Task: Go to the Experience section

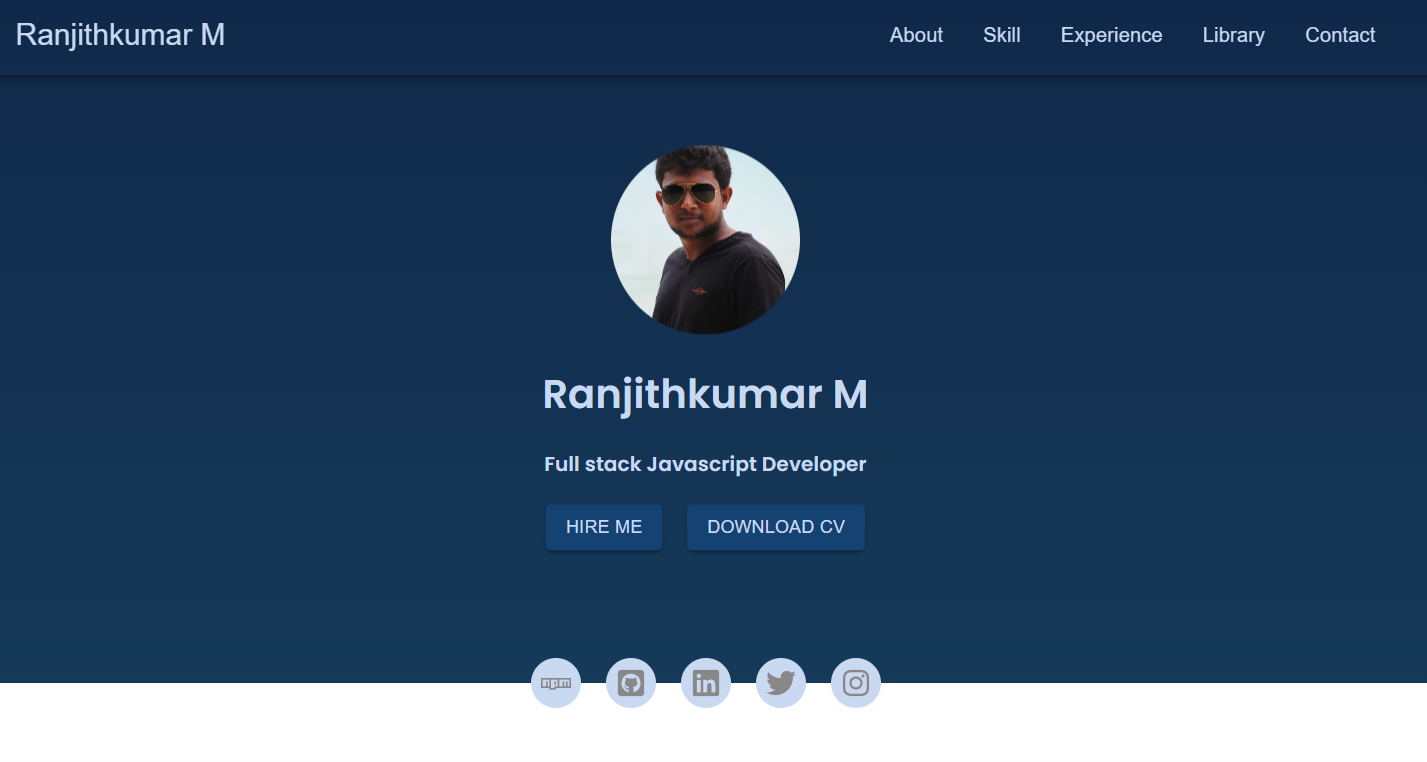Action: coord(1111,35)
